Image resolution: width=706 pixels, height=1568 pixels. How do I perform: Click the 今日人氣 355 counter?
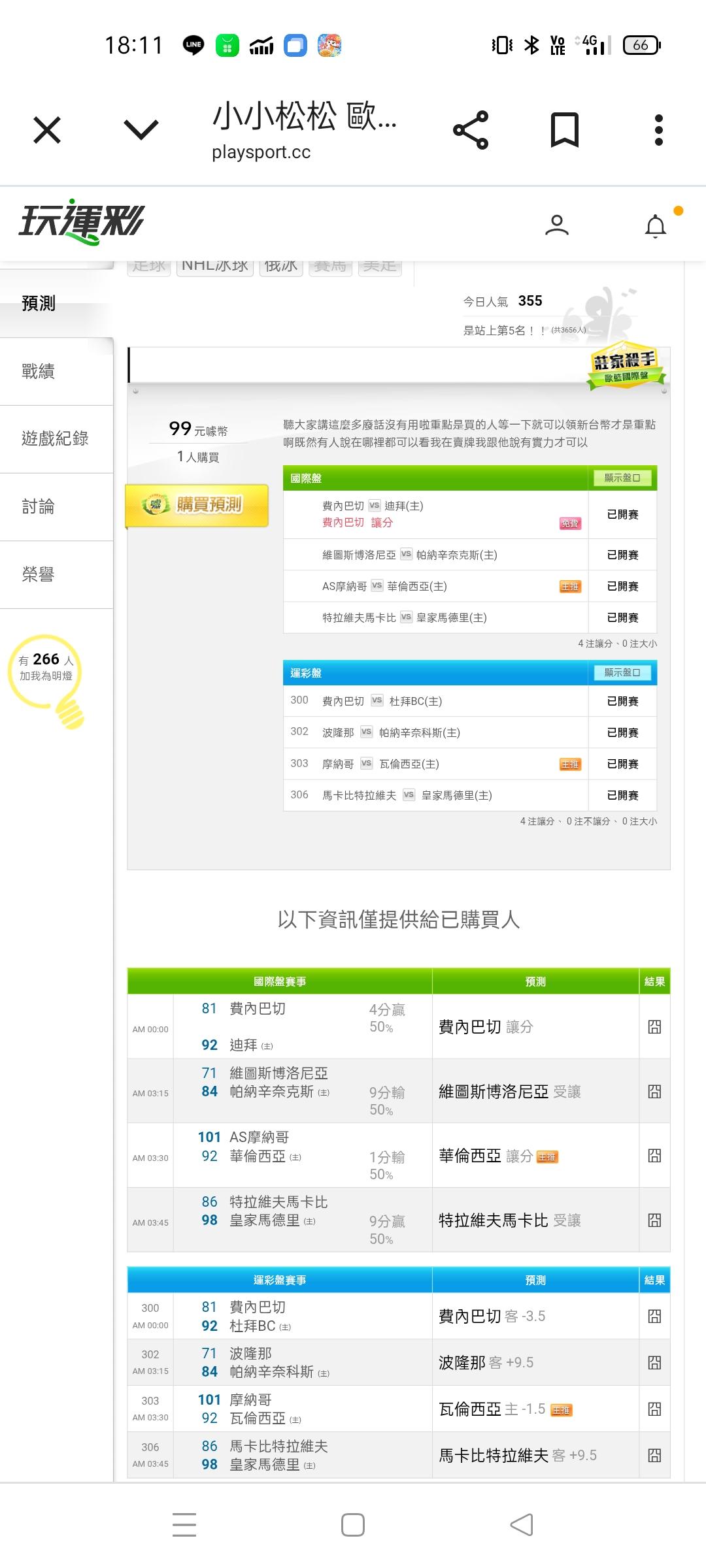click(503, 301)
